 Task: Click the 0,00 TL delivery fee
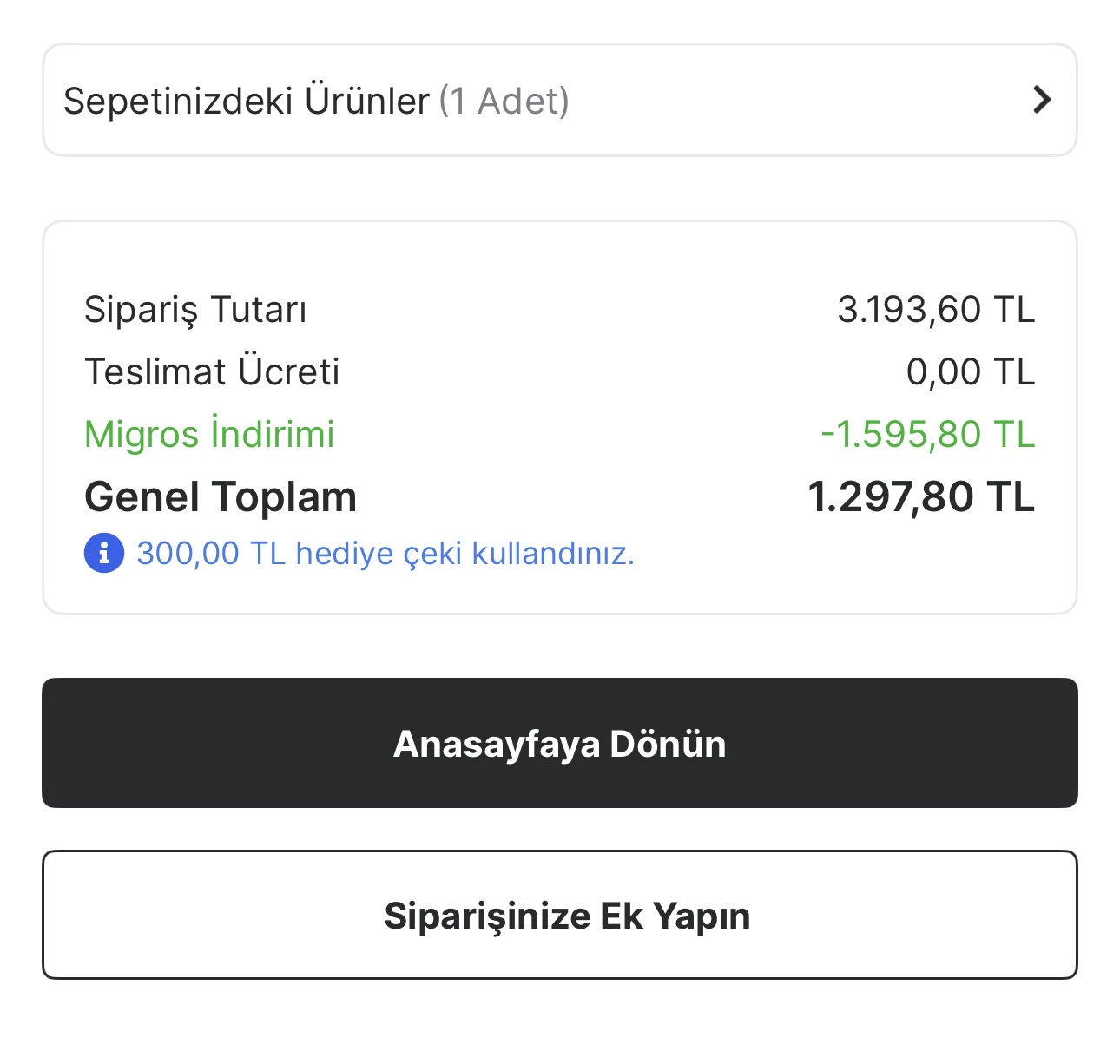(x=970, y=372)
